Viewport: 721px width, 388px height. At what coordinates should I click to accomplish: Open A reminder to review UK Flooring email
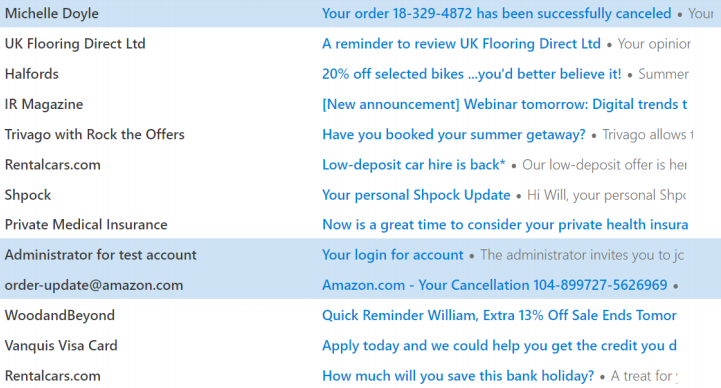coord(461,44)
